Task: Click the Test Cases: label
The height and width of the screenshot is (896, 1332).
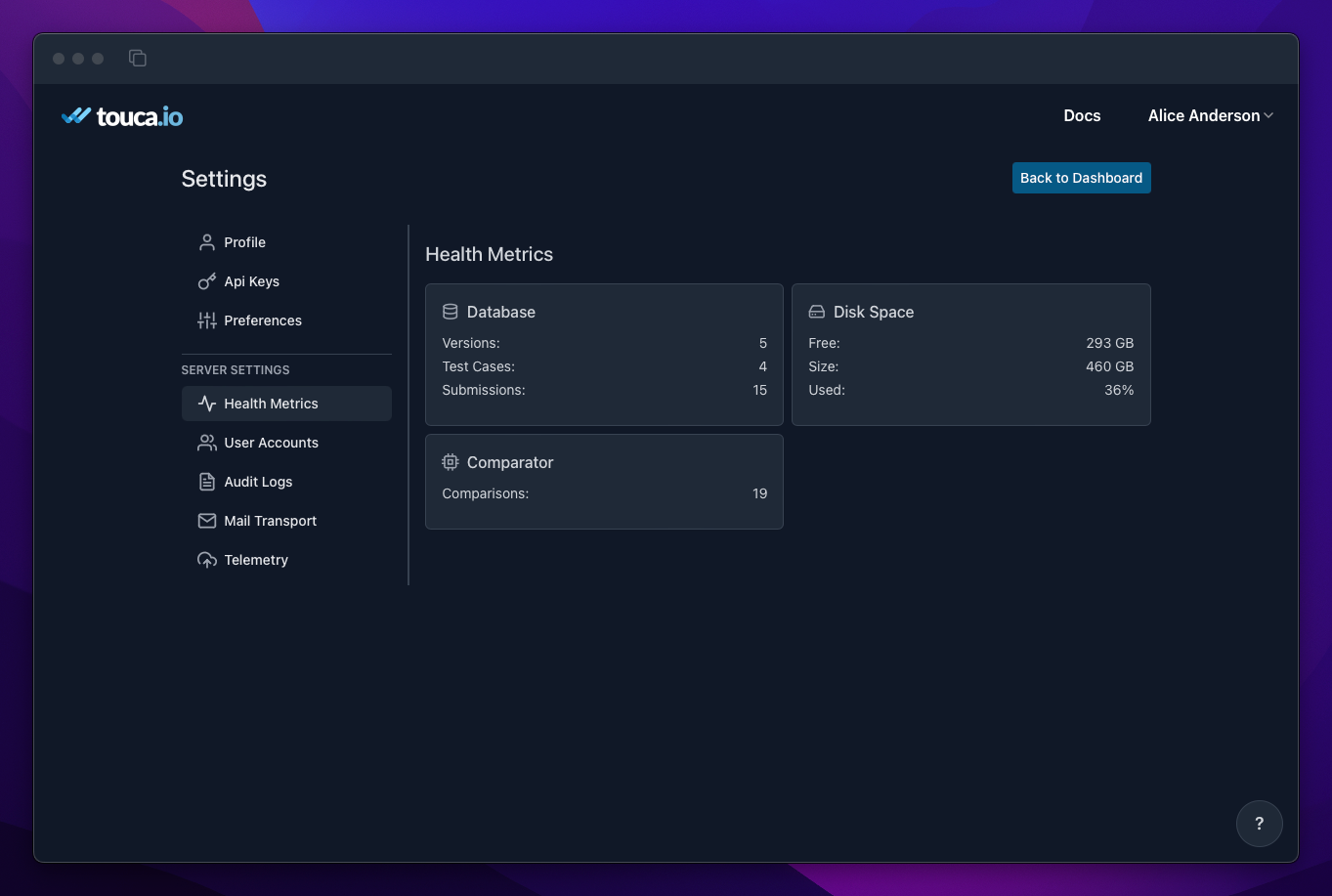Action: [479, 366]
